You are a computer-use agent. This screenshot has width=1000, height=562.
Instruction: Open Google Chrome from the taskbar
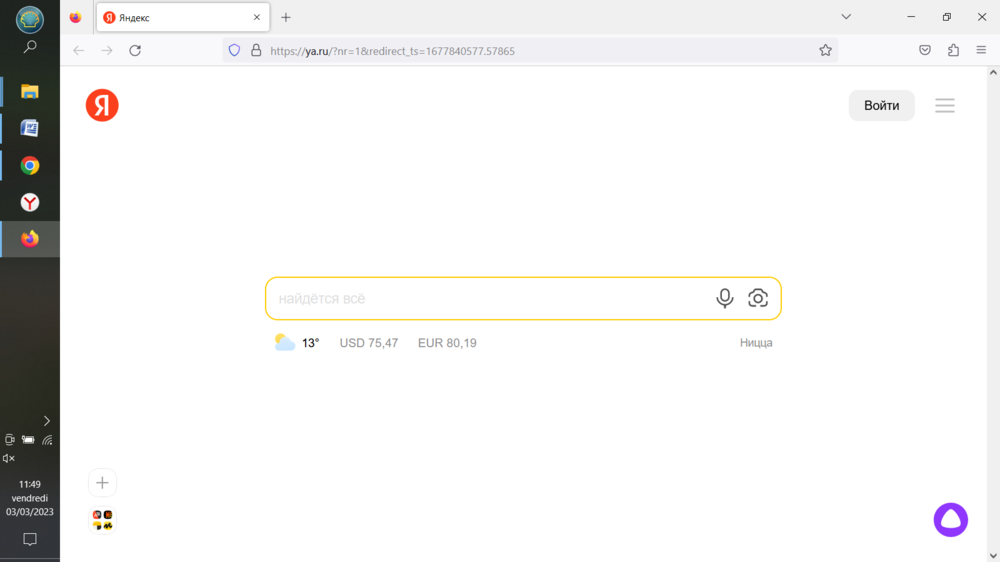pos(30,166)
